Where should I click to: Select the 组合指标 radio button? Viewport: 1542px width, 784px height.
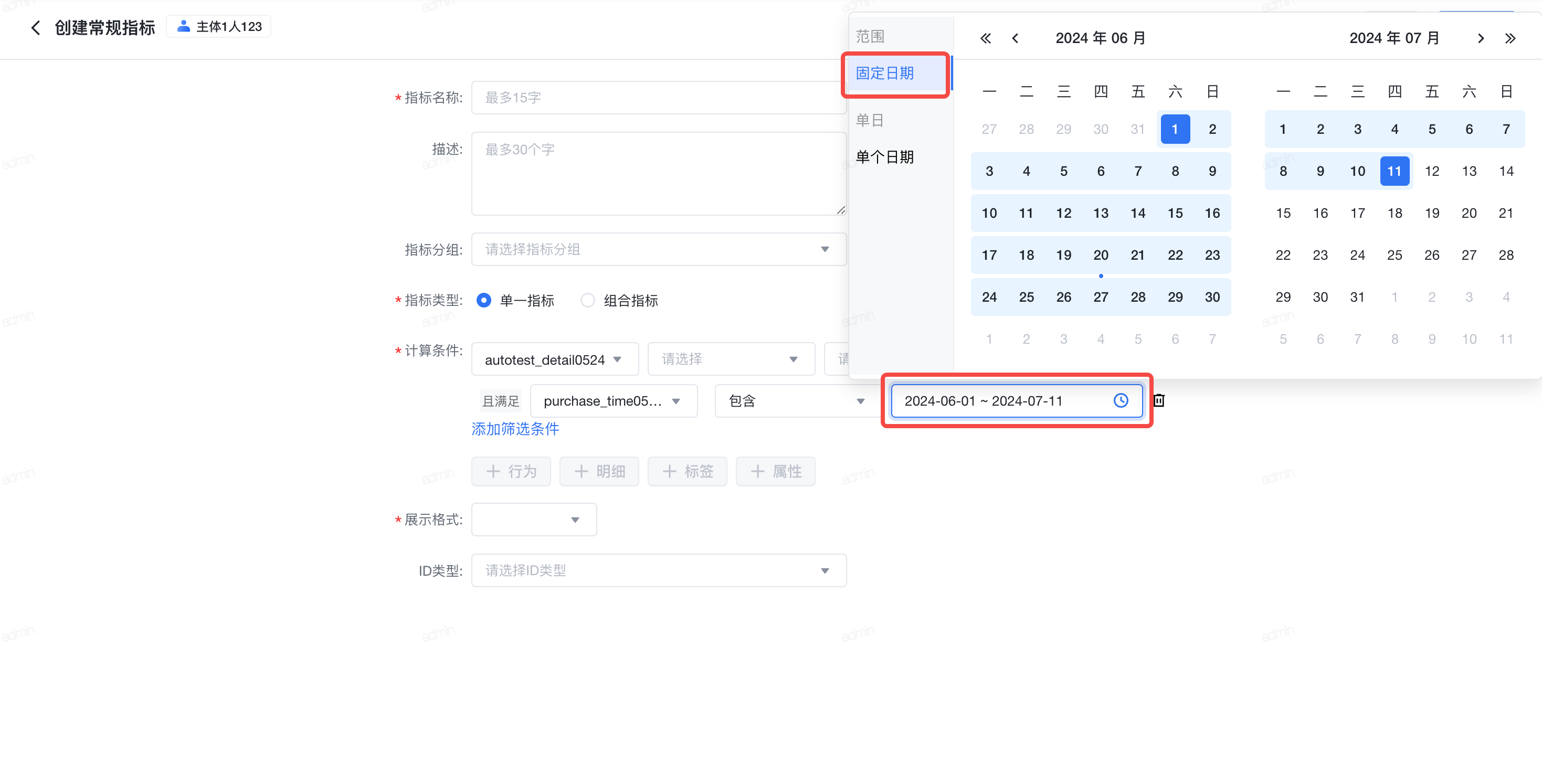click(588, 300)
